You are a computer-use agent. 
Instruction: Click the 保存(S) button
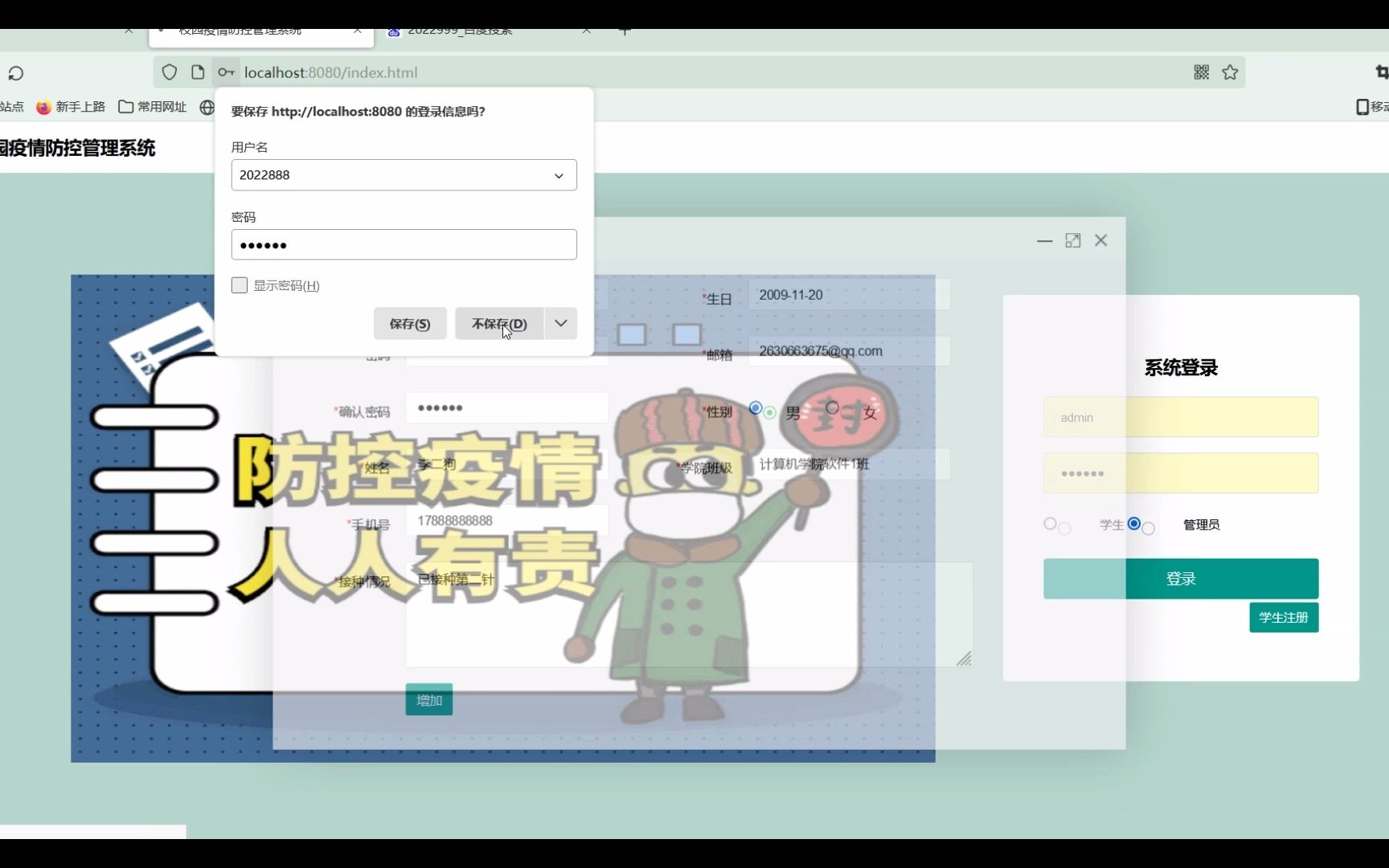pos(410,323)
